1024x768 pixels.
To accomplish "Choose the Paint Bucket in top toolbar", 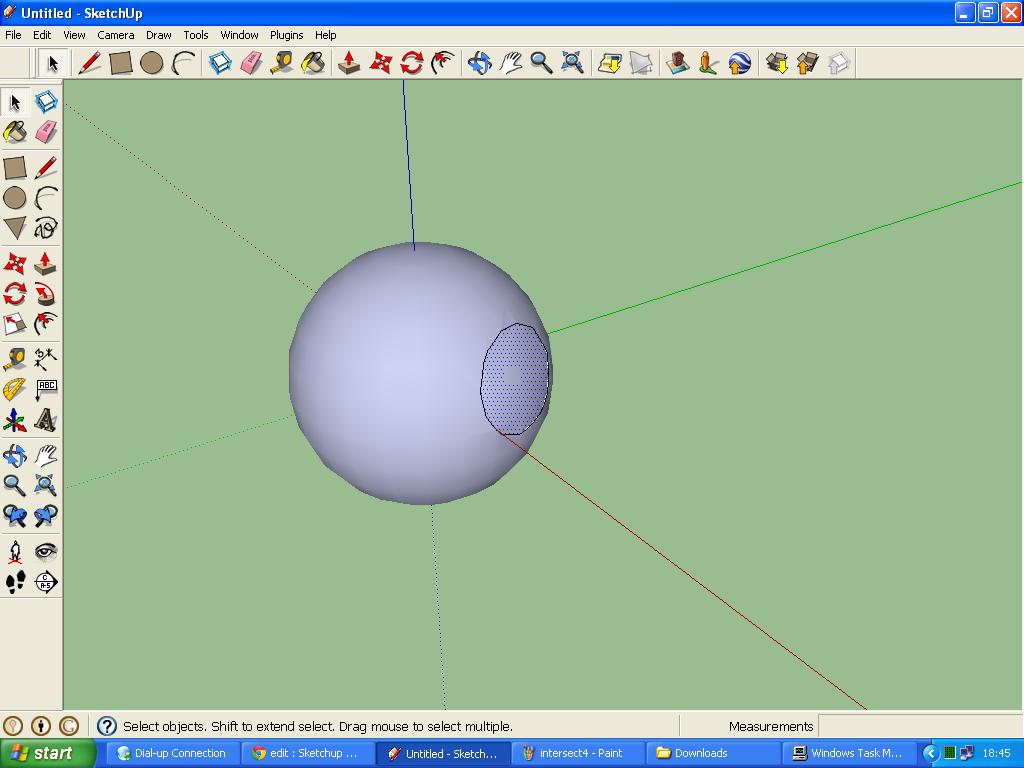I will (313, 63).
